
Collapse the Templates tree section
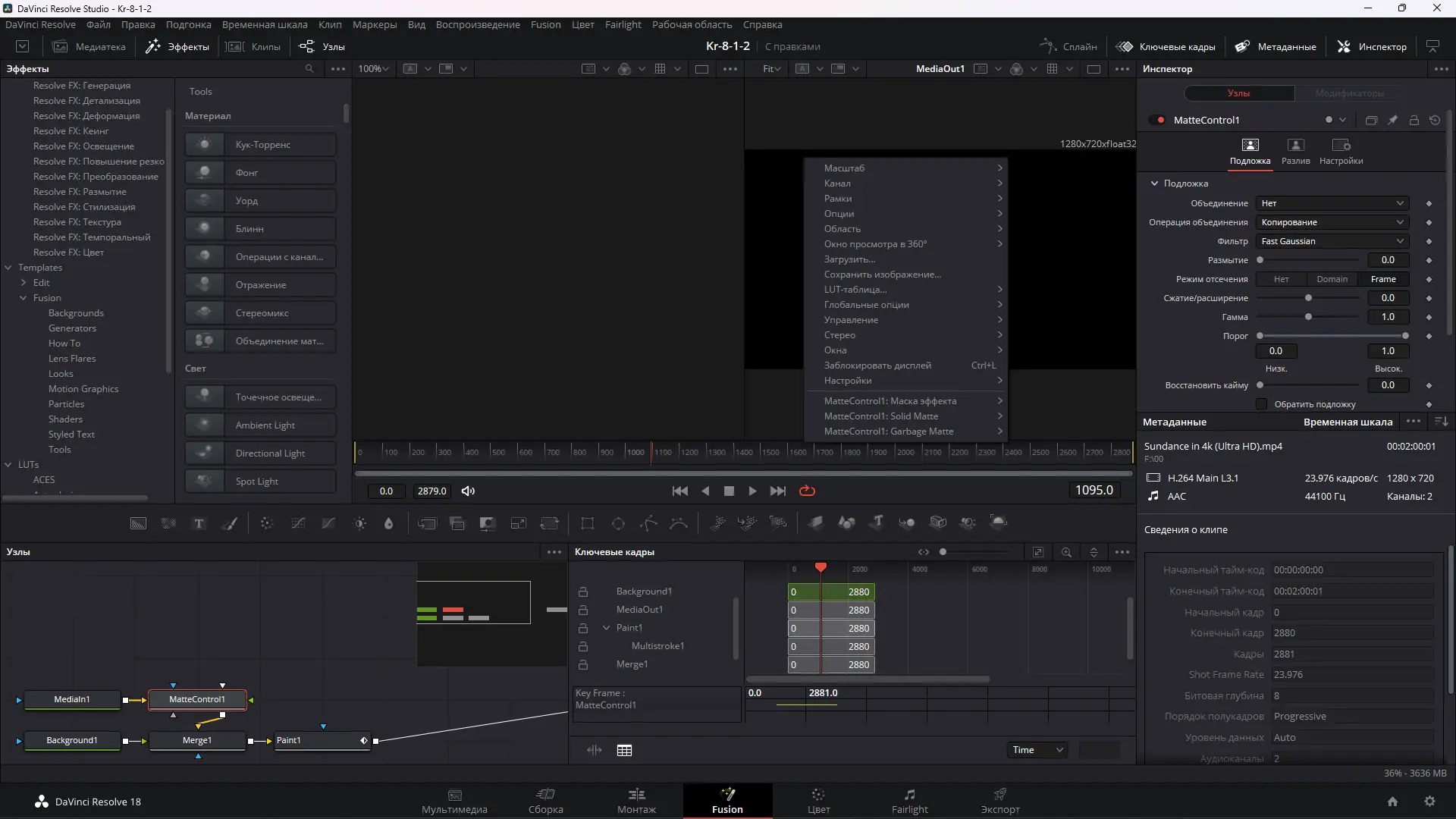coord(8,268)
